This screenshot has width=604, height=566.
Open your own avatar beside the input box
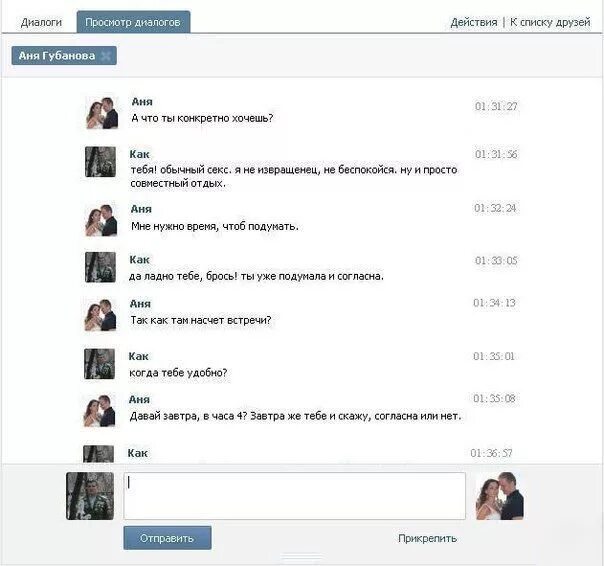[90, 496]
